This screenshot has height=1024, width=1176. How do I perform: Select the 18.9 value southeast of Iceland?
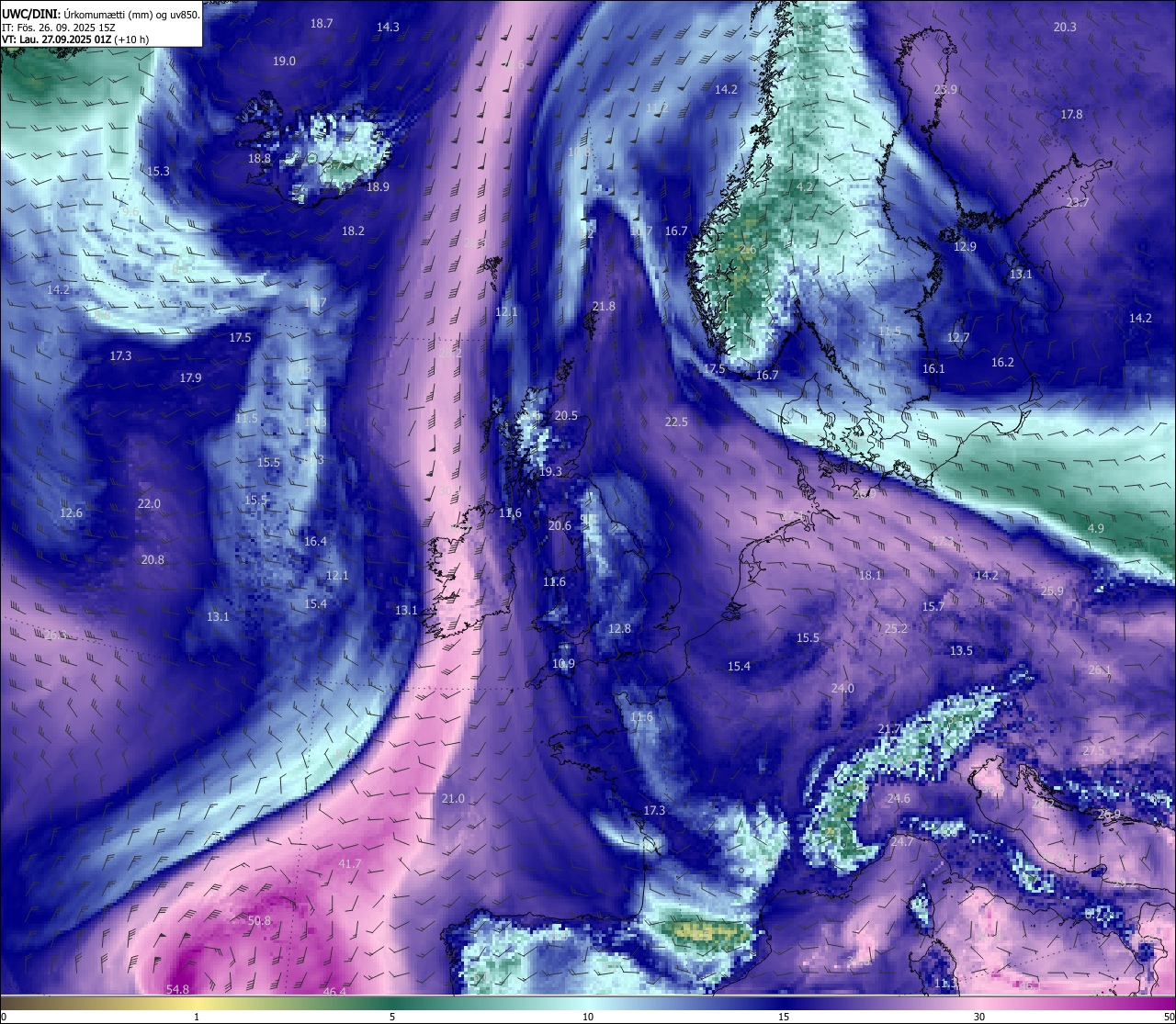click(x=378, y=187)
